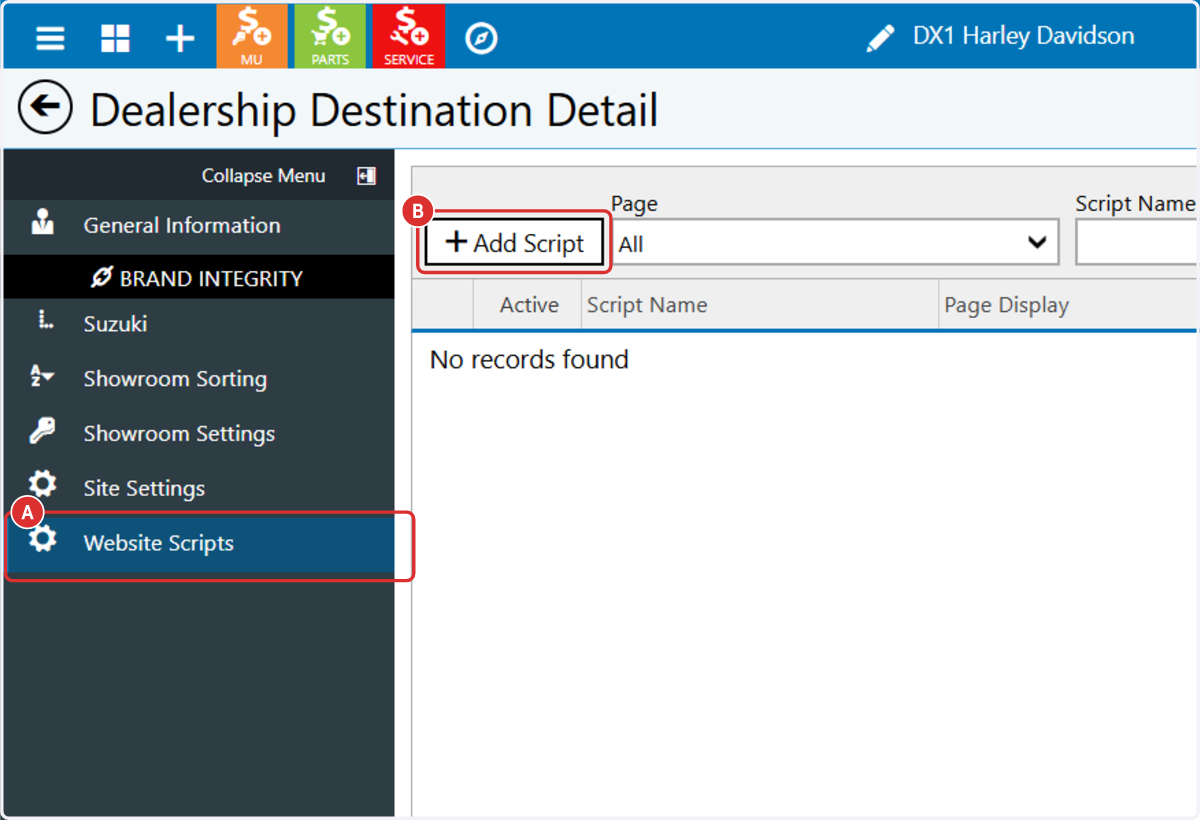Click the Suzuki sidebar icon

(x=43, y=322)
